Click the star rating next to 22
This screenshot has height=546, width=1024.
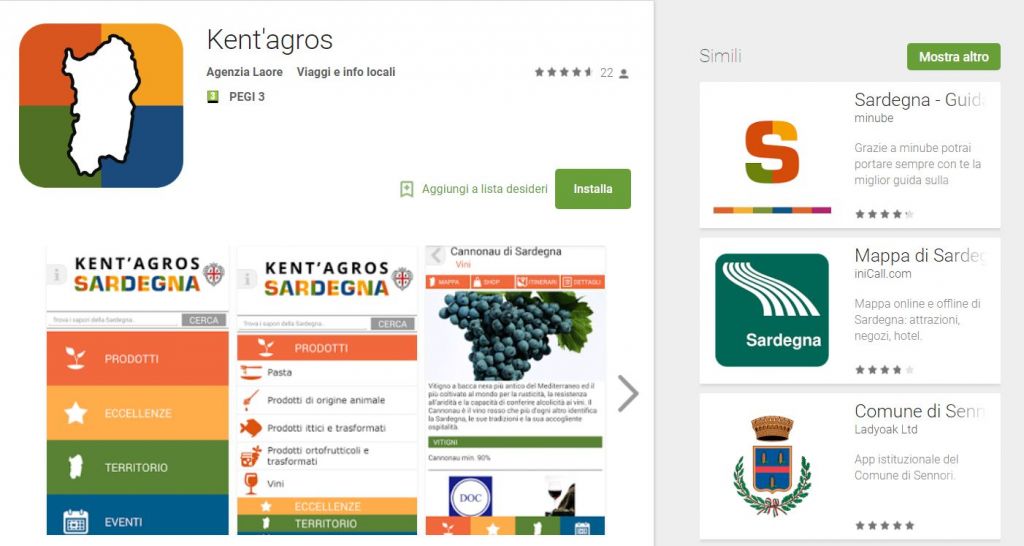[x=564, y=72]
